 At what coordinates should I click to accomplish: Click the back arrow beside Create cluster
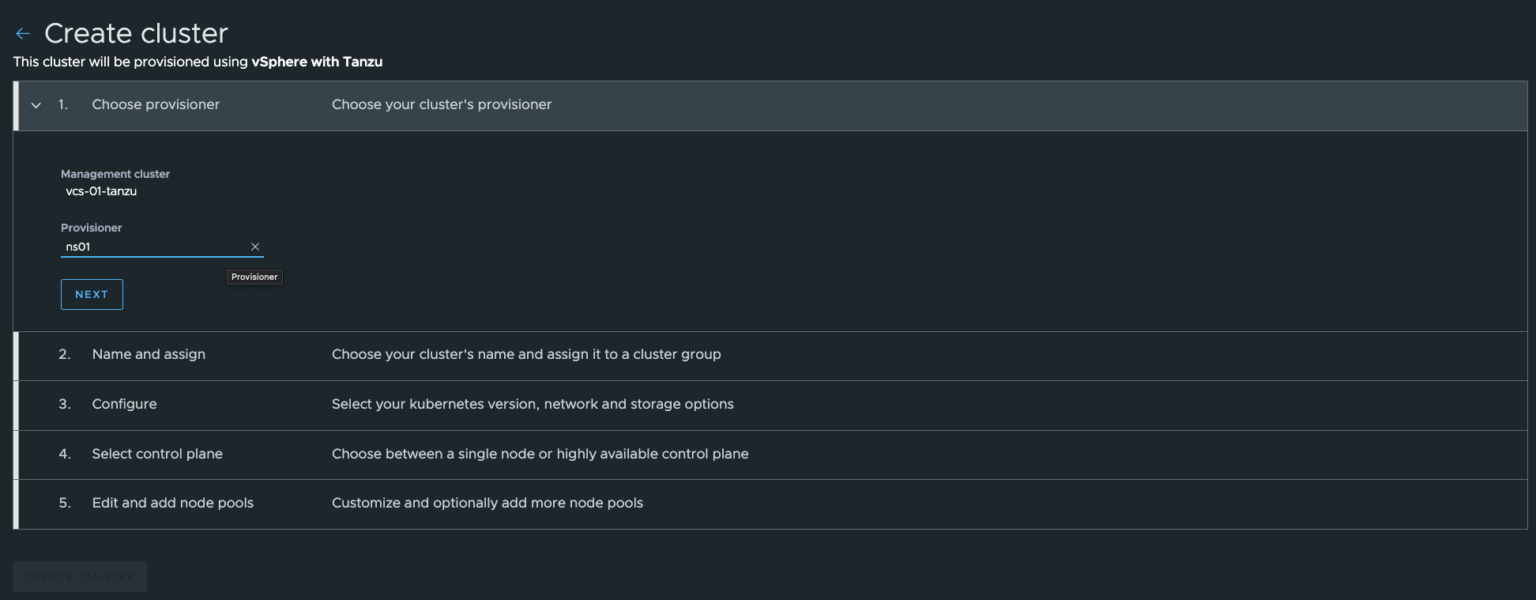click(22, 32)
